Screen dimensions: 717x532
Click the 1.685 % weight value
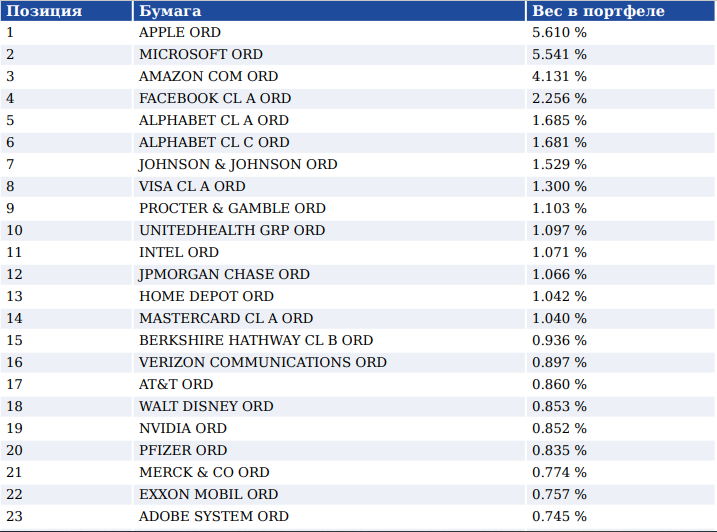(x=559, y=120)
